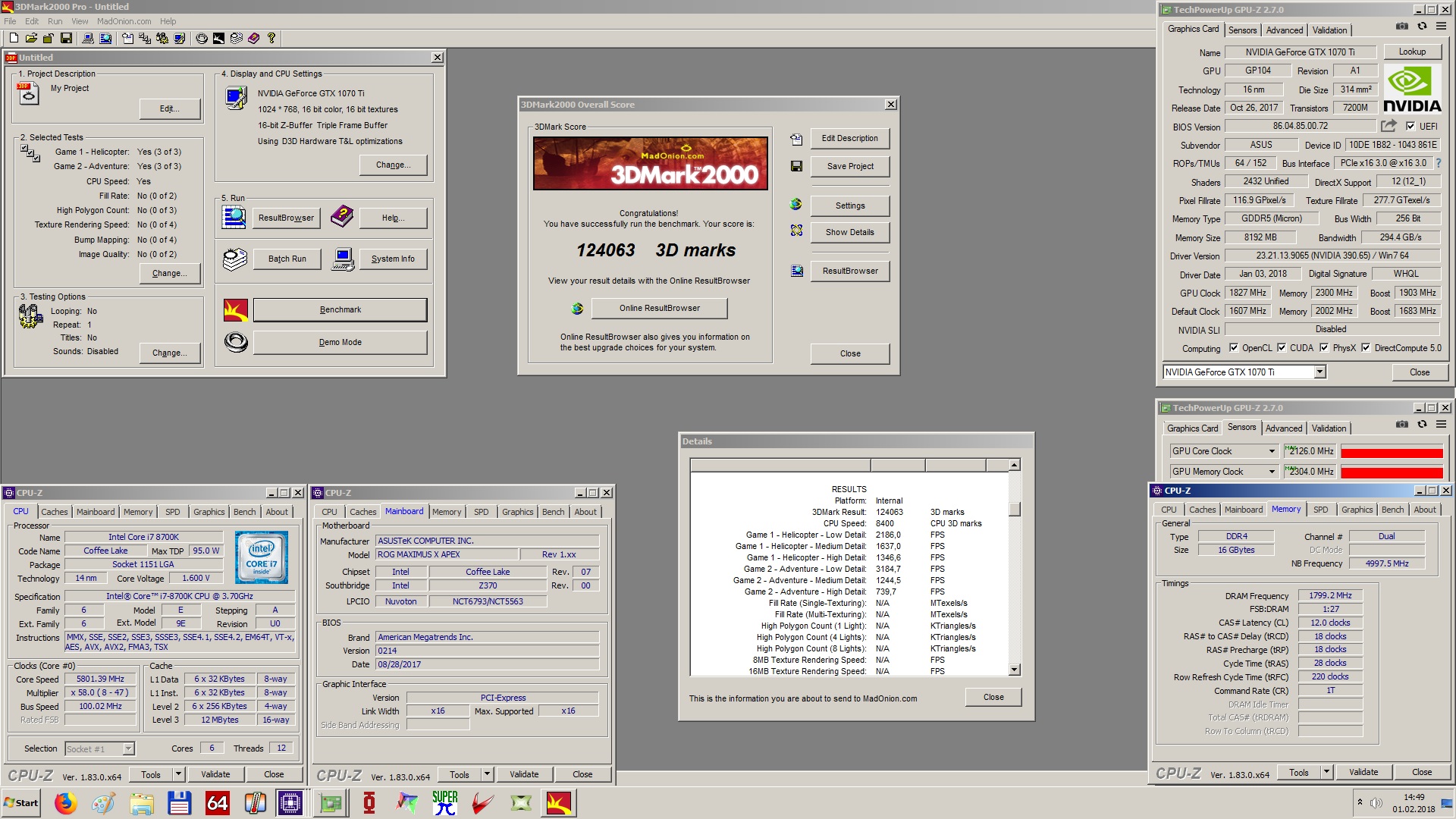Open Tools dropdown arrow in Mainboard CPU-Z window
This screenshot has width=1456, height=819.
pyautogui.click(x=488, y=774)
